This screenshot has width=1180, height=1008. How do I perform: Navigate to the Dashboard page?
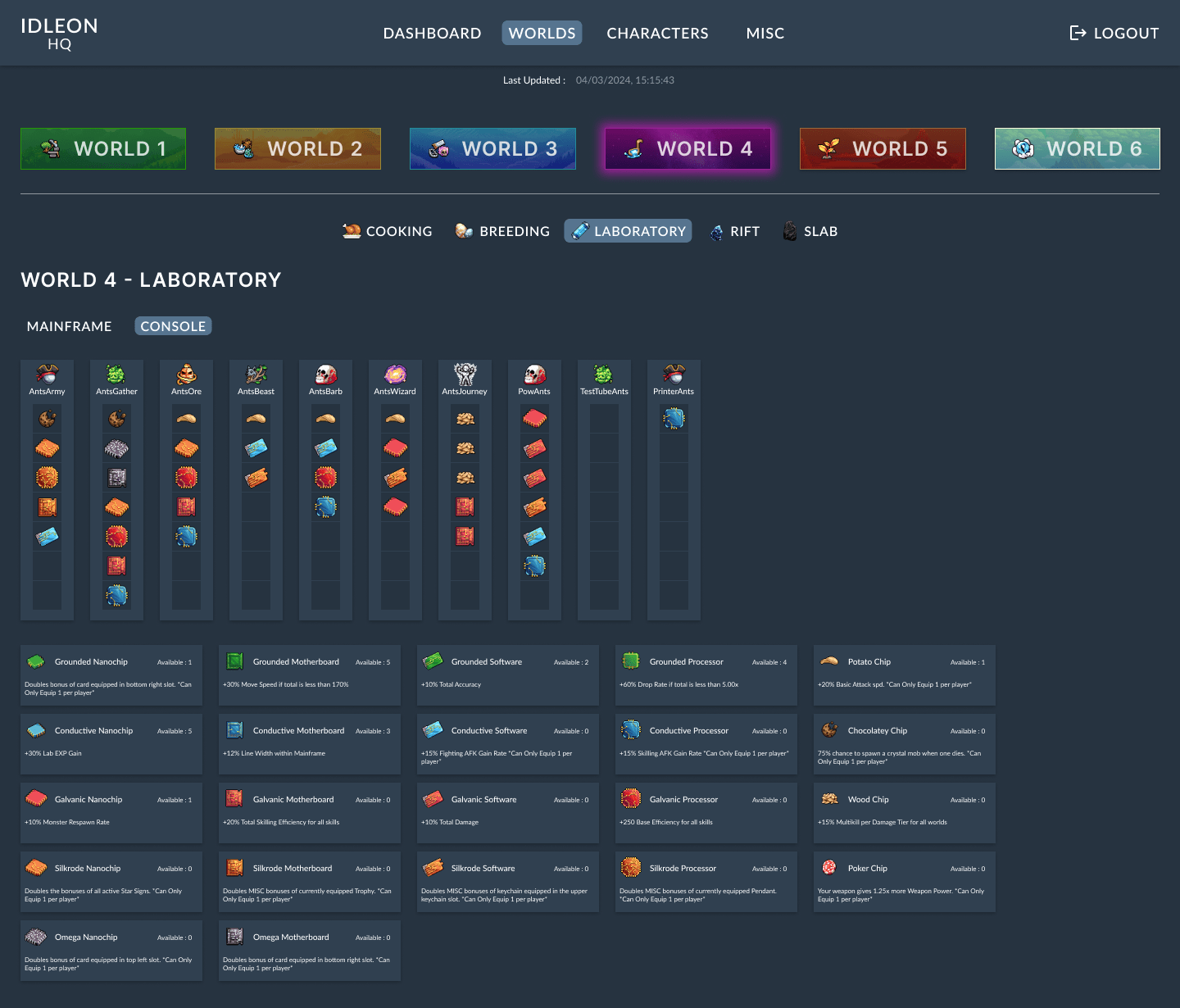pos(432,33)
